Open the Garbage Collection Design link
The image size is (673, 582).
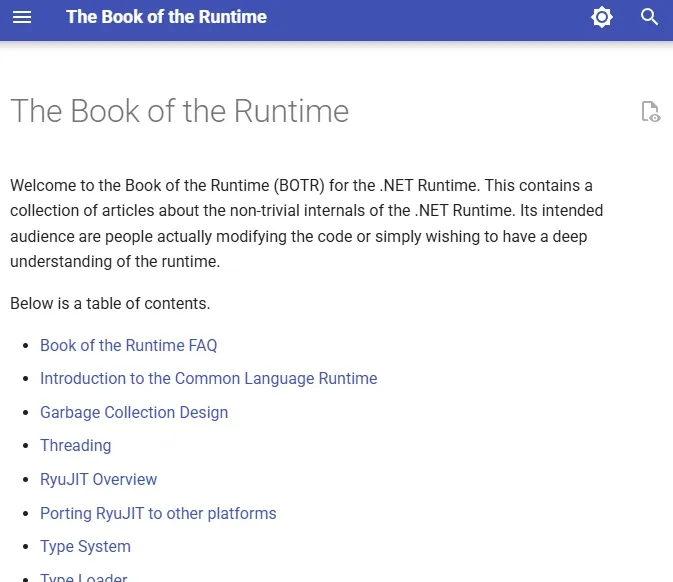(134, 412)
